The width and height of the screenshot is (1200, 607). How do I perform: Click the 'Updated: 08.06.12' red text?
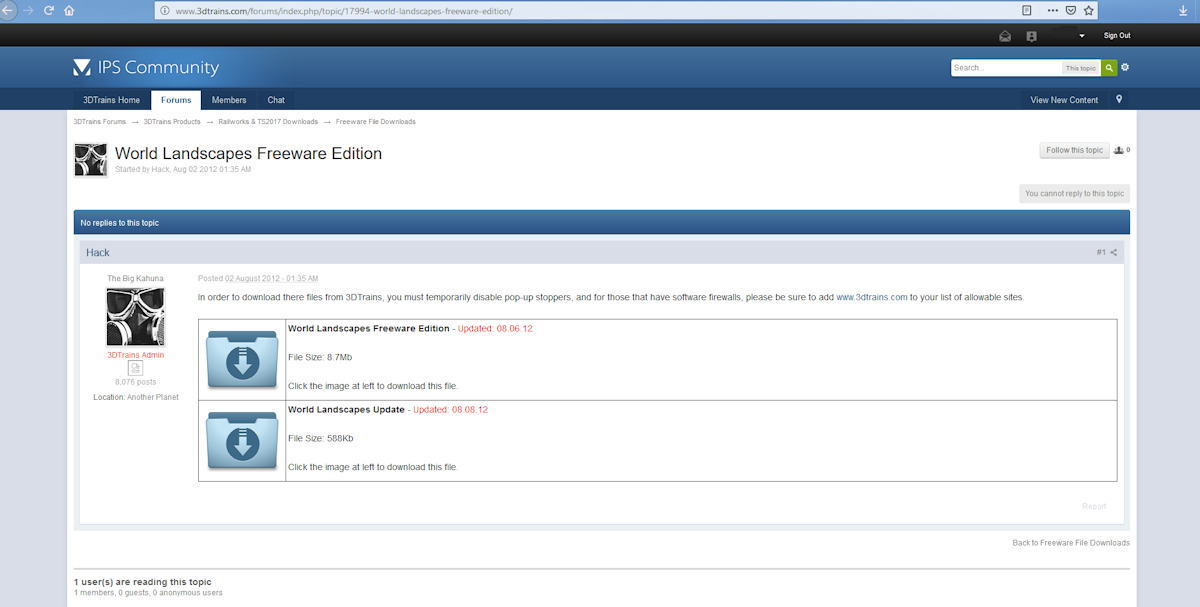[495, 329]
